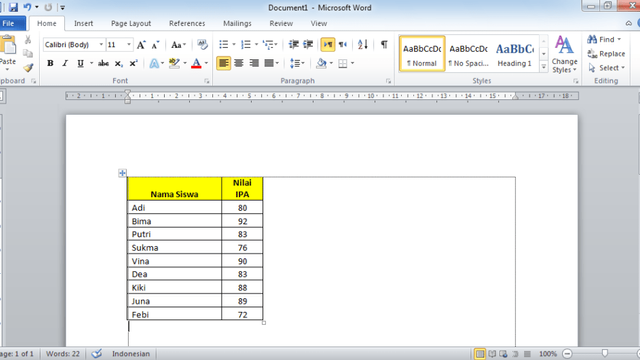640x360 pixels.
Task: Toggle Center alignment
Action: (x=239, y=63)
